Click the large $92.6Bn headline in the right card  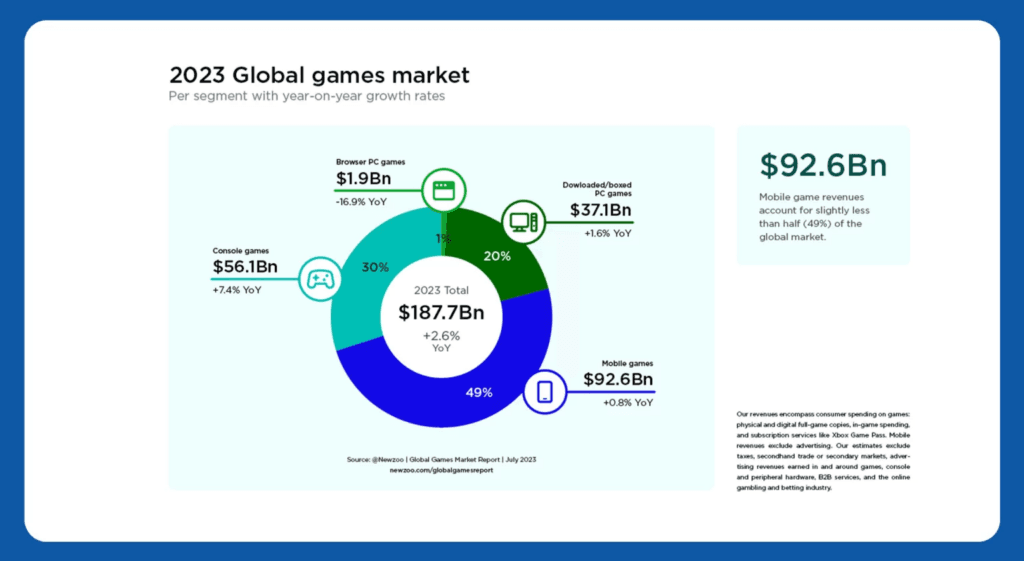822,164
